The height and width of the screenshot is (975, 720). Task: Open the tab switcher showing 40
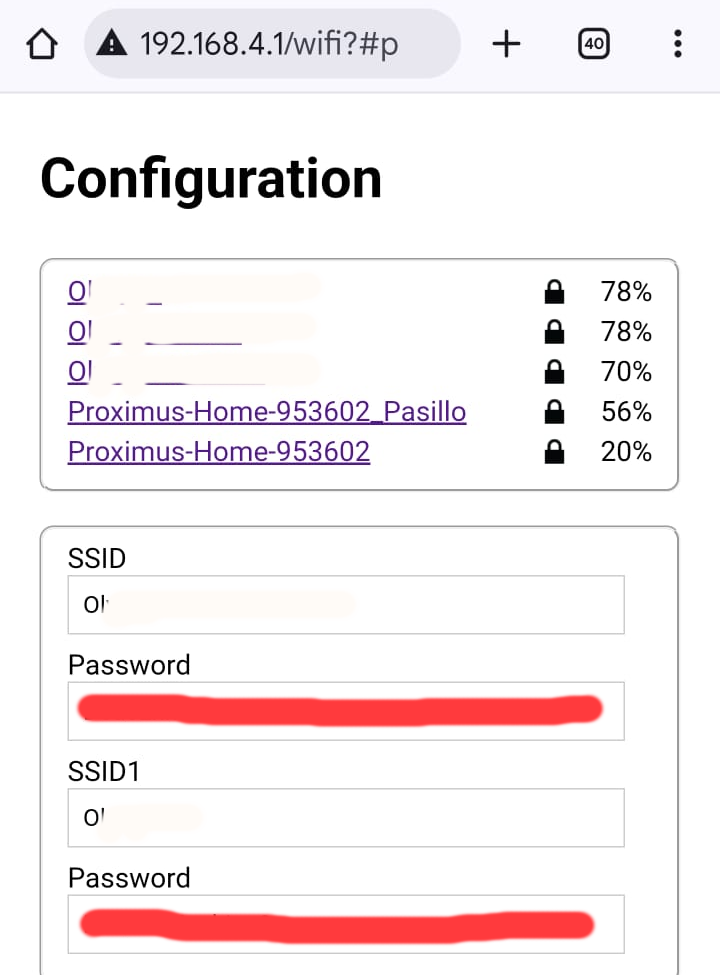coord(594,43)
